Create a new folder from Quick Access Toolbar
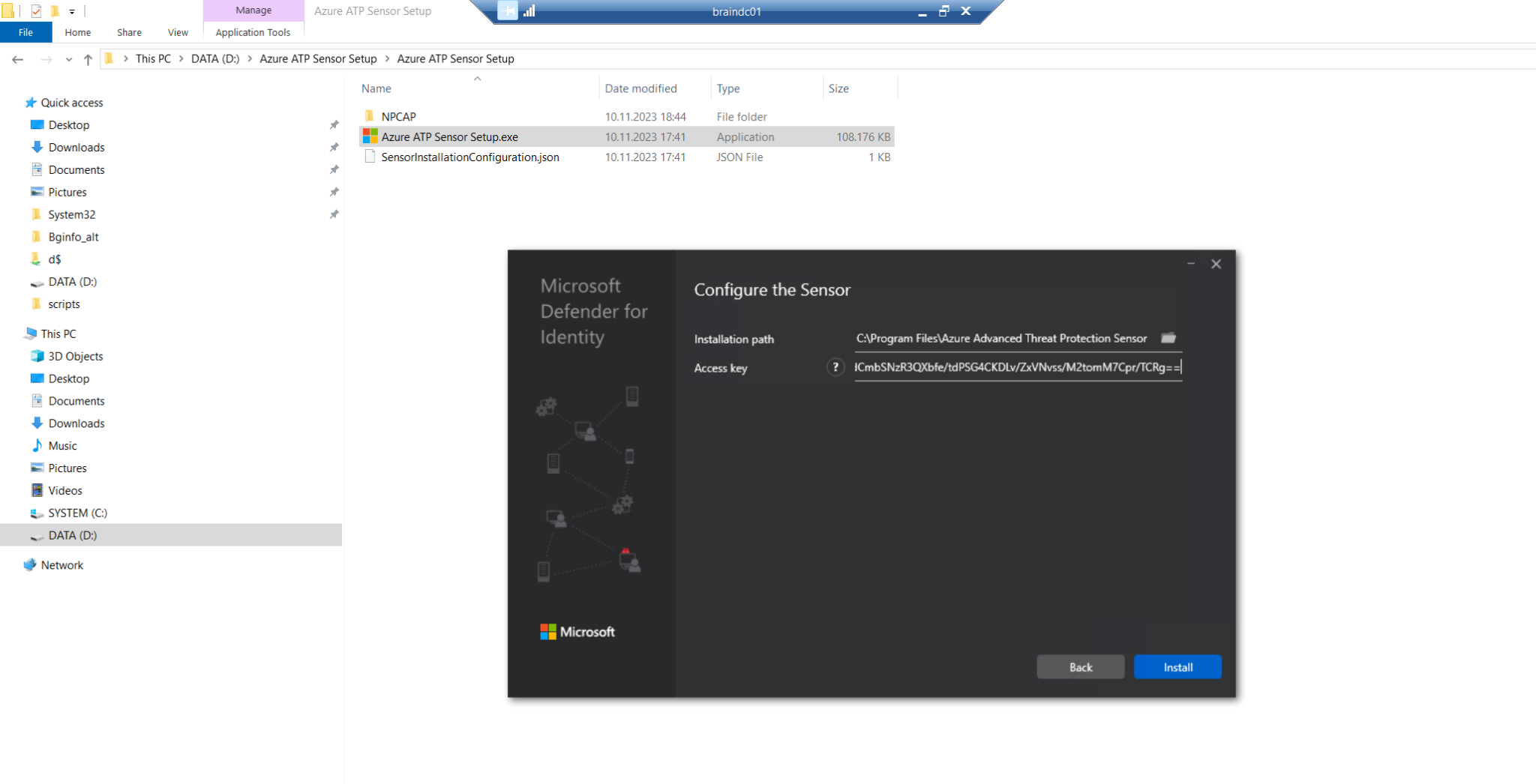This screenshot has width=1536, height=784. coord(53,11)
